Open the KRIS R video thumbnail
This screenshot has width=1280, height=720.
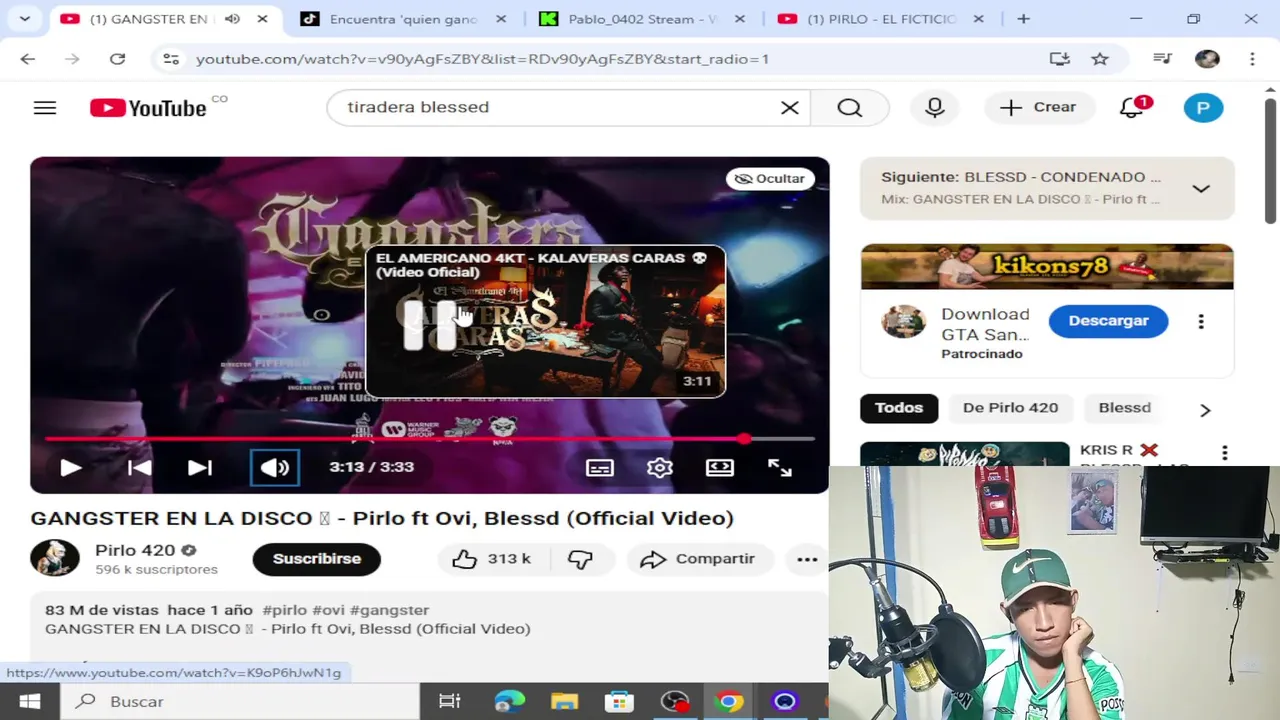point(964,454)
